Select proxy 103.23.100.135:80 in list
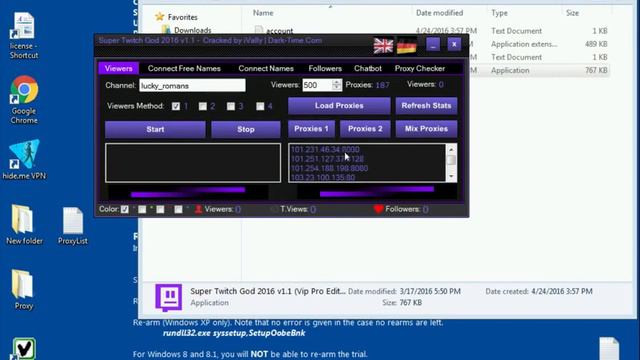Viewport: 640px width, 360px height. pos(323,177)
